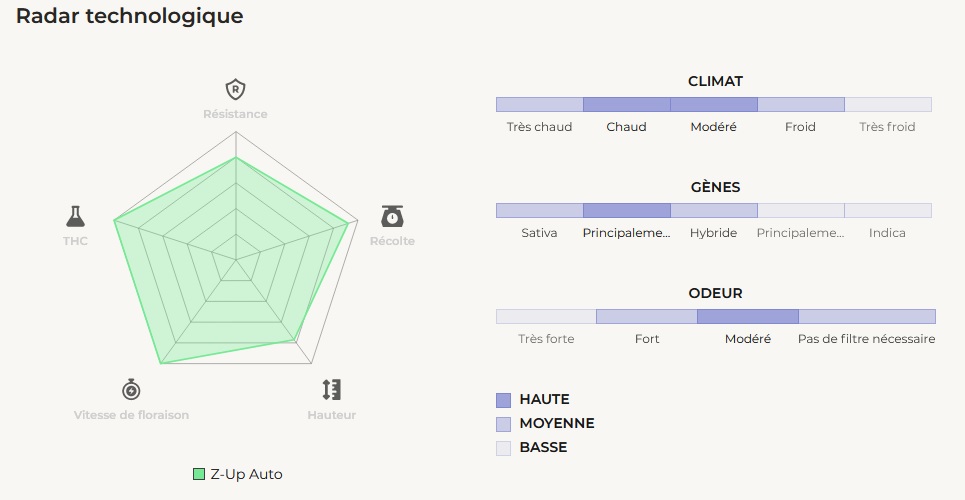This screenshot has height=500, width=965.
Task: Click the Hauteur ruler icon
Action: (x=331, y=389)
